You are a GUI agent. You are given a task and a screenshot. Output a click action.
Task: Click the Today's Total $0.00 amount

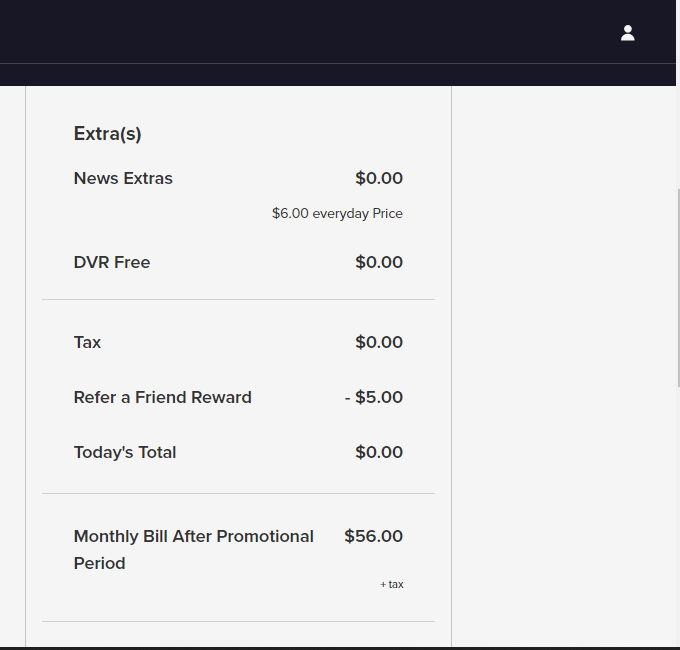(x=379, y=452)
